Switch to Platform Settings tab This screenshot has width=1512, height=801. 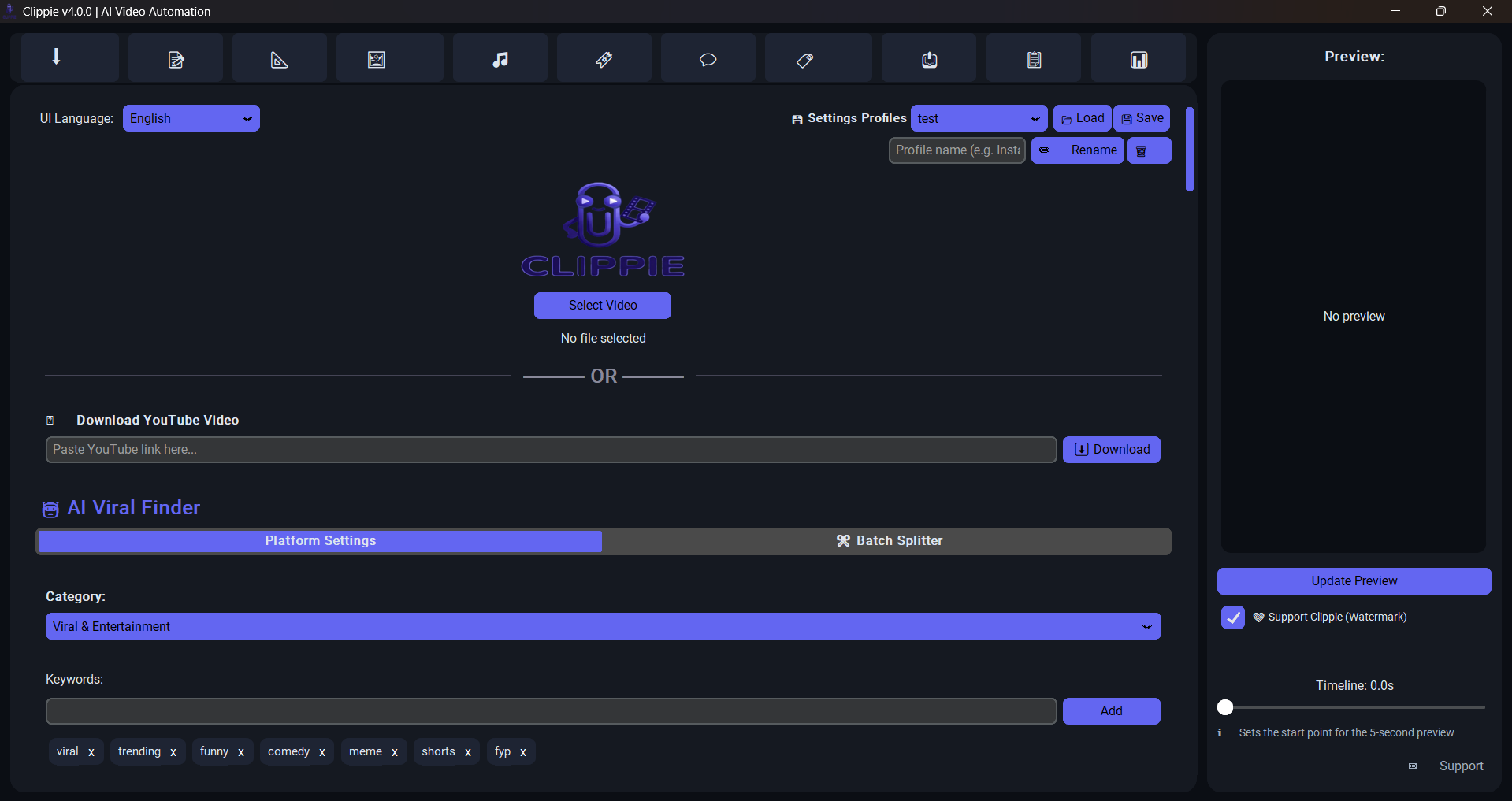pos(320,541)
